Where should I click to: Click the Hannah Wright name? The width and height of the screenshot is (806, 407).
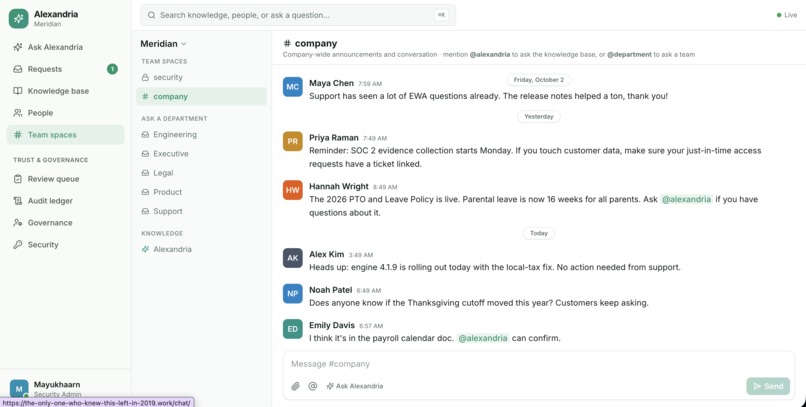pyautogui.click(x=339, y=187)
